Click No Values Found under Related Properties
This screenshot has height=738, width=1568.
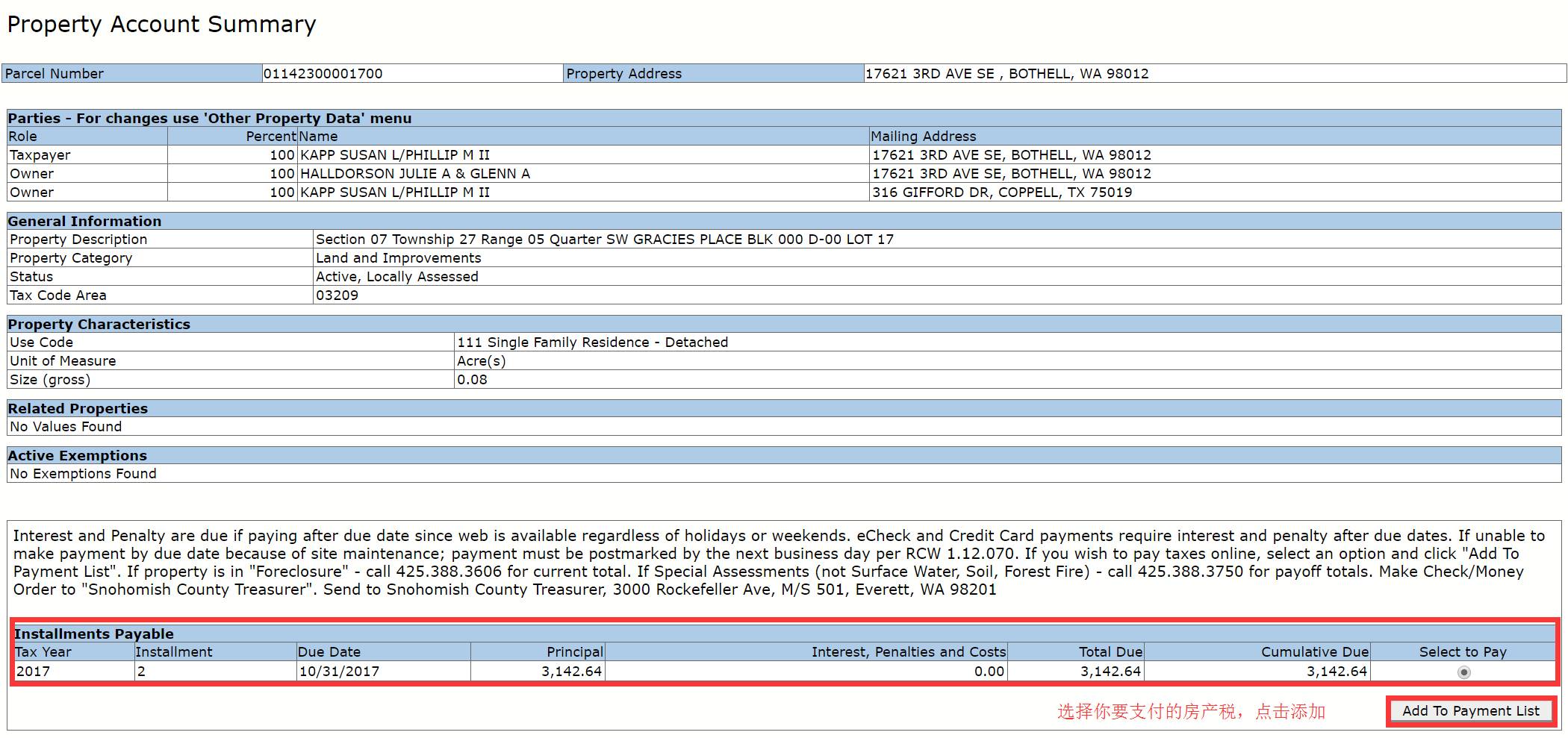(66, 426)
